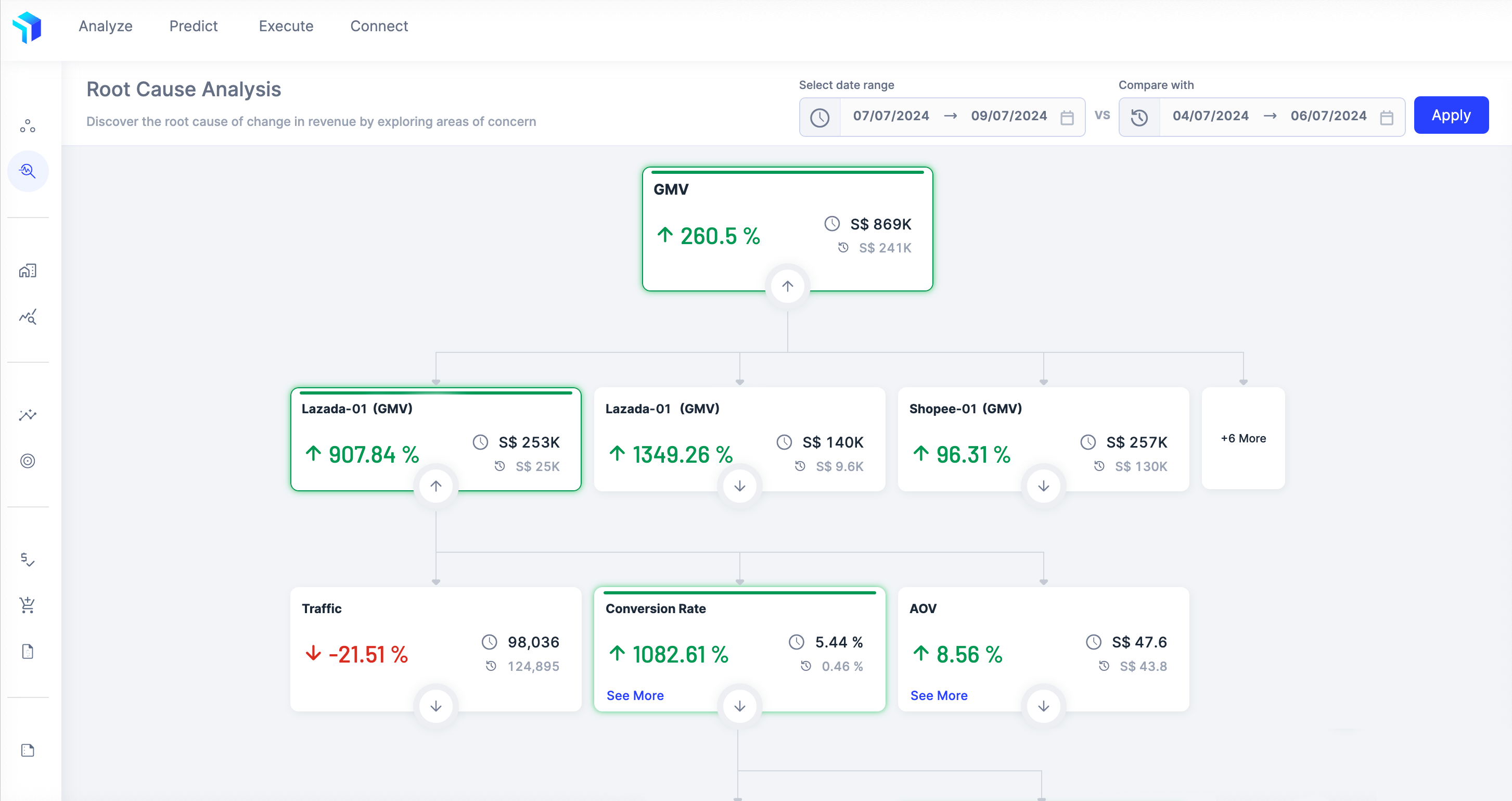Show the +6 More channels card
This screenshot has height=801, width=1512.
click(1242, 438)
